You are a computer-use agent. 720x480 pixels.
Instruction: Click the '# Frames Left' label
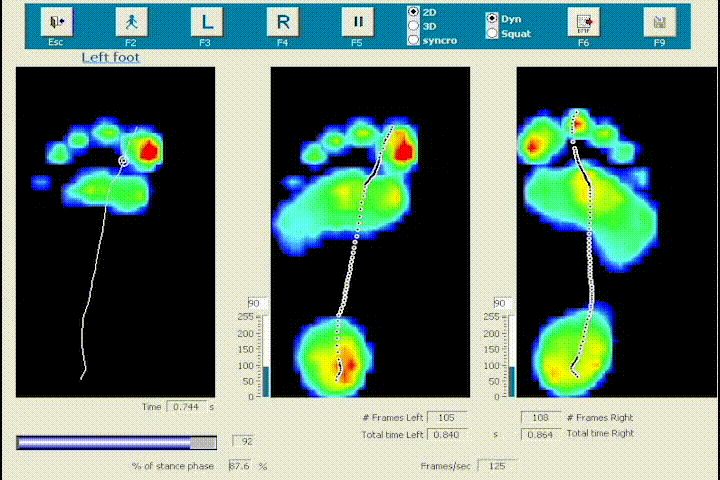click(393, 418)
